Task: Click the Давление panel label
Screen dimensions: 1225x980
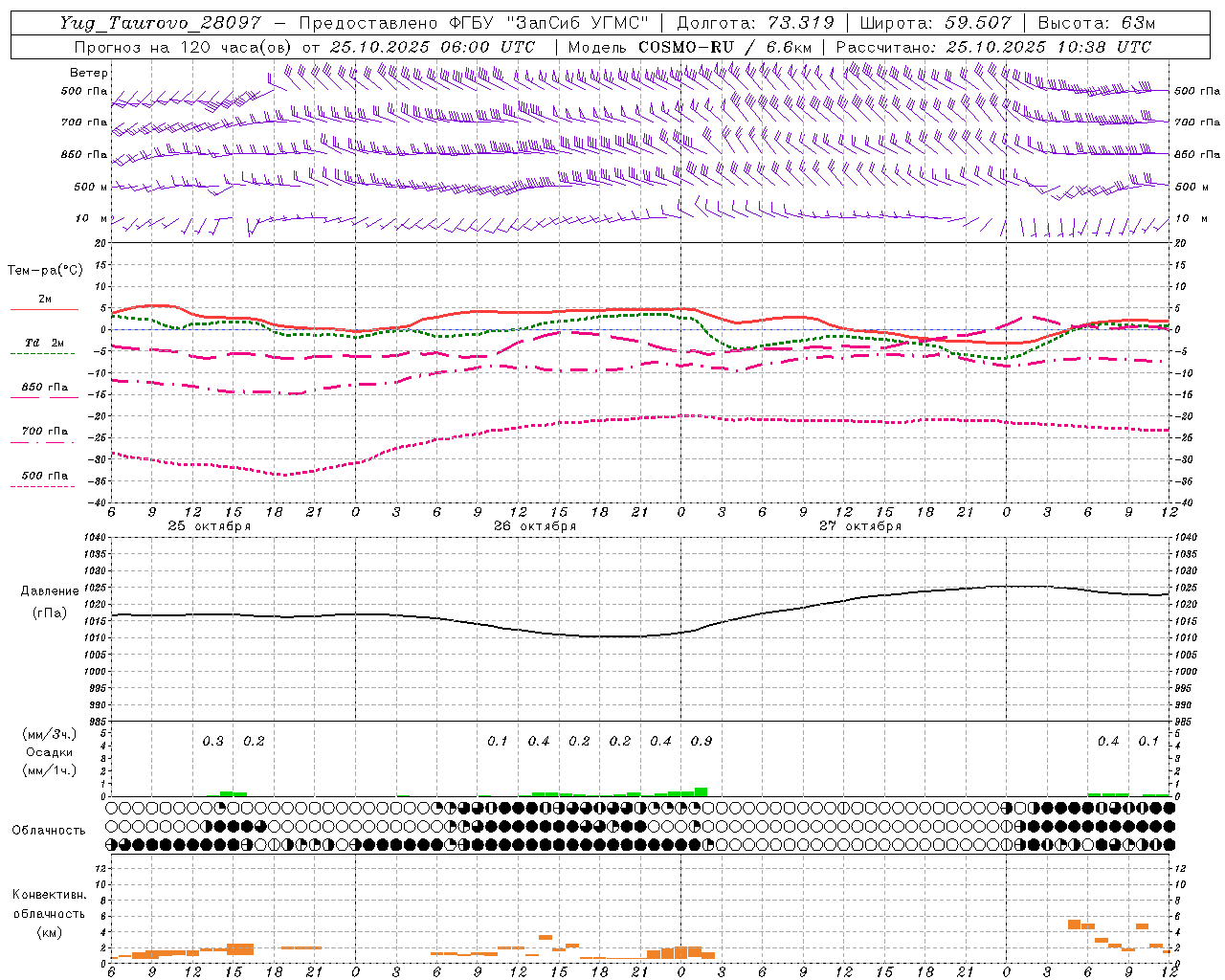Action: 50,591
